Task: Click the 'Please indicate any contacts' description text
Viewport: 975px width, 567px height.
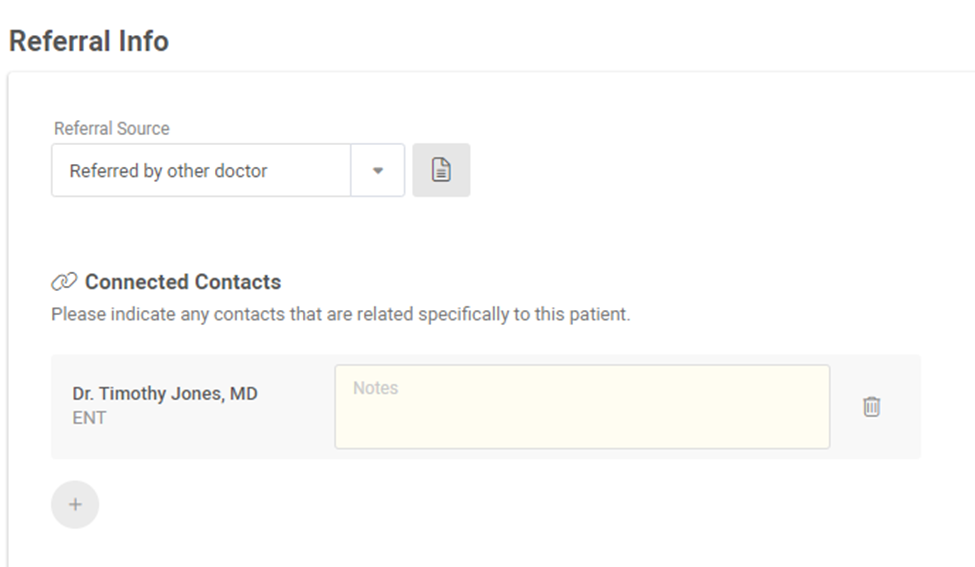Action: pyautogui.click(x=341, y=314)
